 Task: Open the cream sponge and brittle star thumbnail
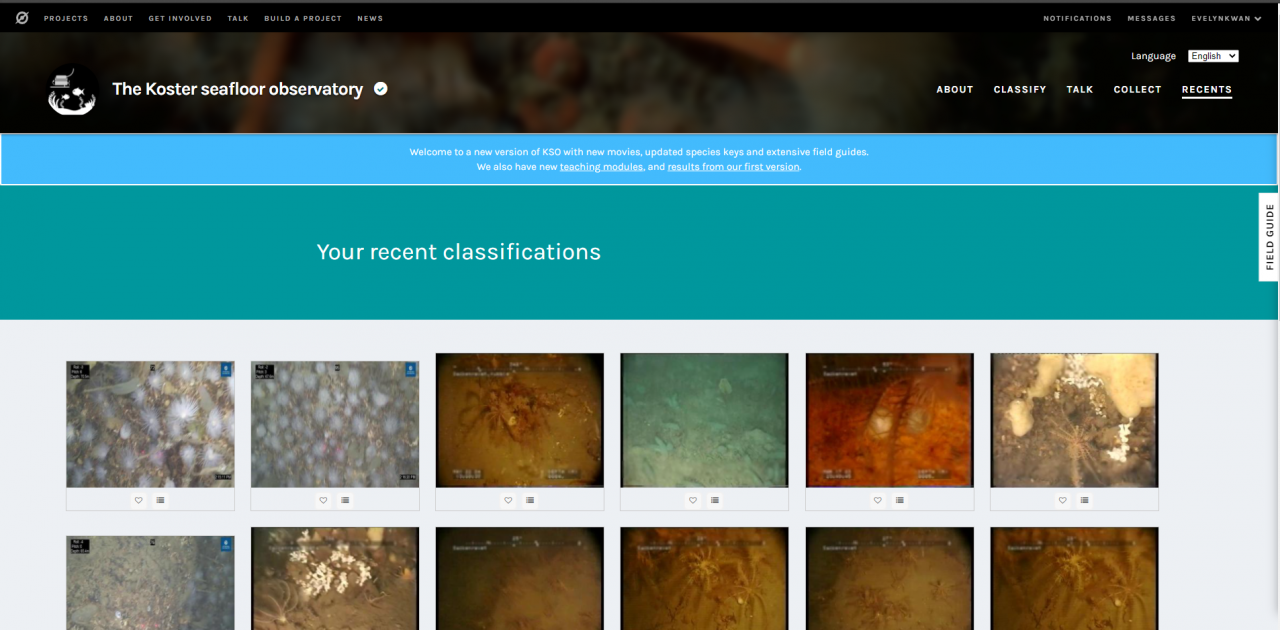pyautogui.click(x=1074, y=420)
